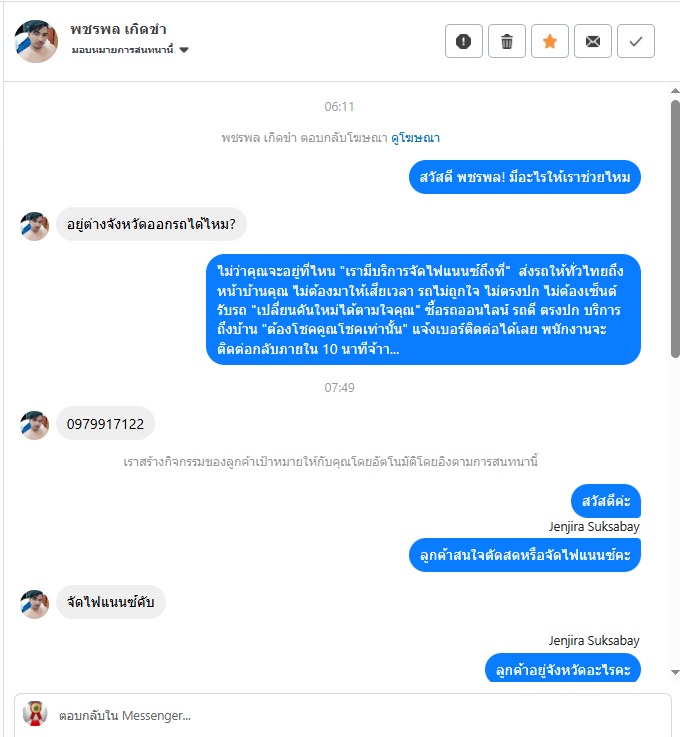Expand the มอบหมายการสนทนานี้ dropdown arrow
This screenshot has width=680, height=737.
coord(184,50)
